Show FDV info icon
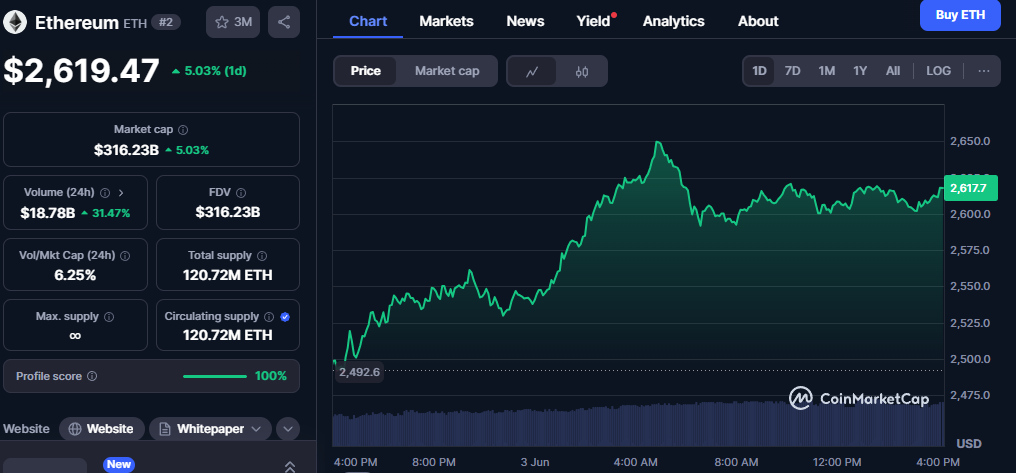The width and height of the screenshot is (1016, 473). click(241, 192)
